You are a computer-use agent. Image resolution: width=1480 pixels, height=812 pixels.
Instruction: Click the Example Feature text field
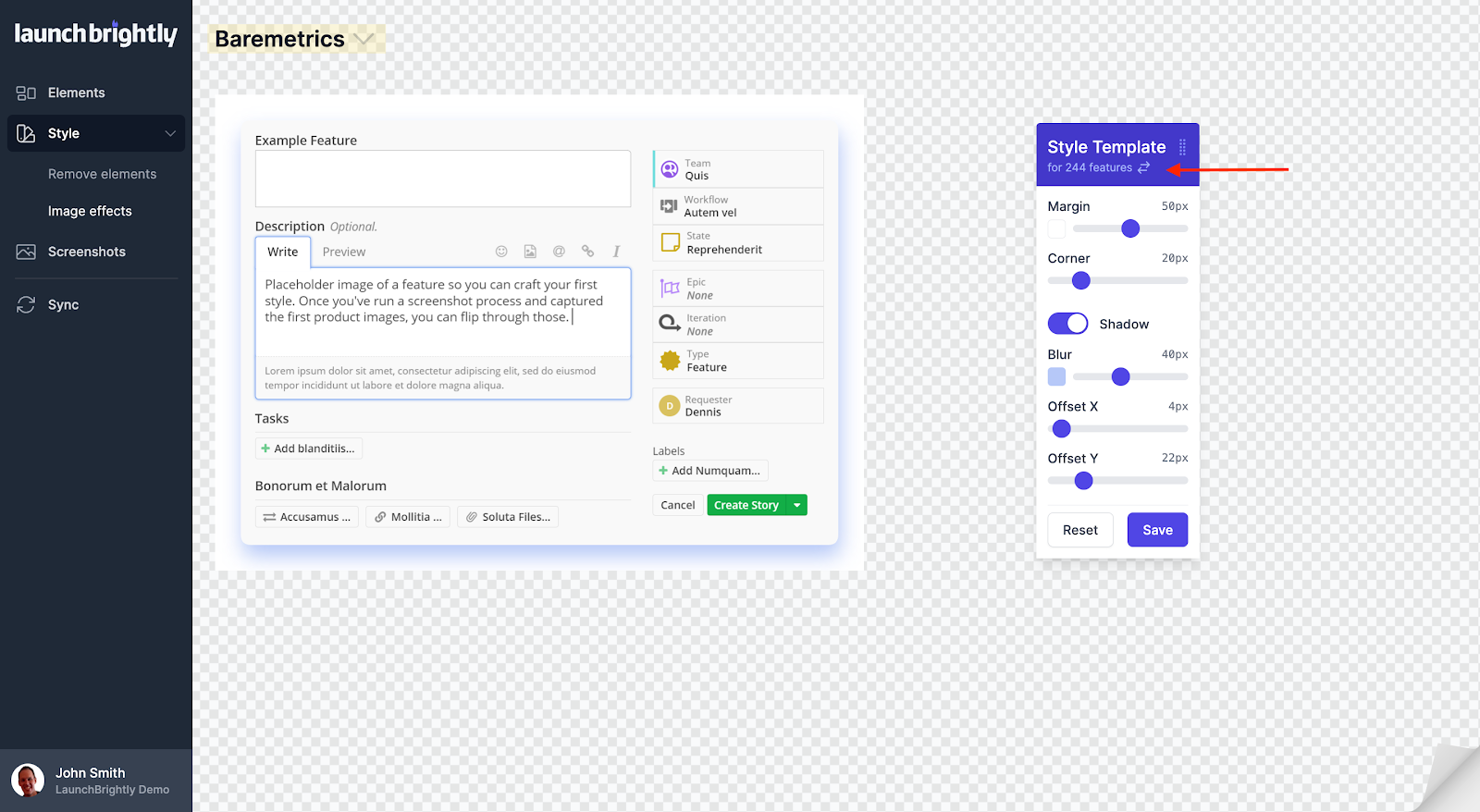[442, 178]
